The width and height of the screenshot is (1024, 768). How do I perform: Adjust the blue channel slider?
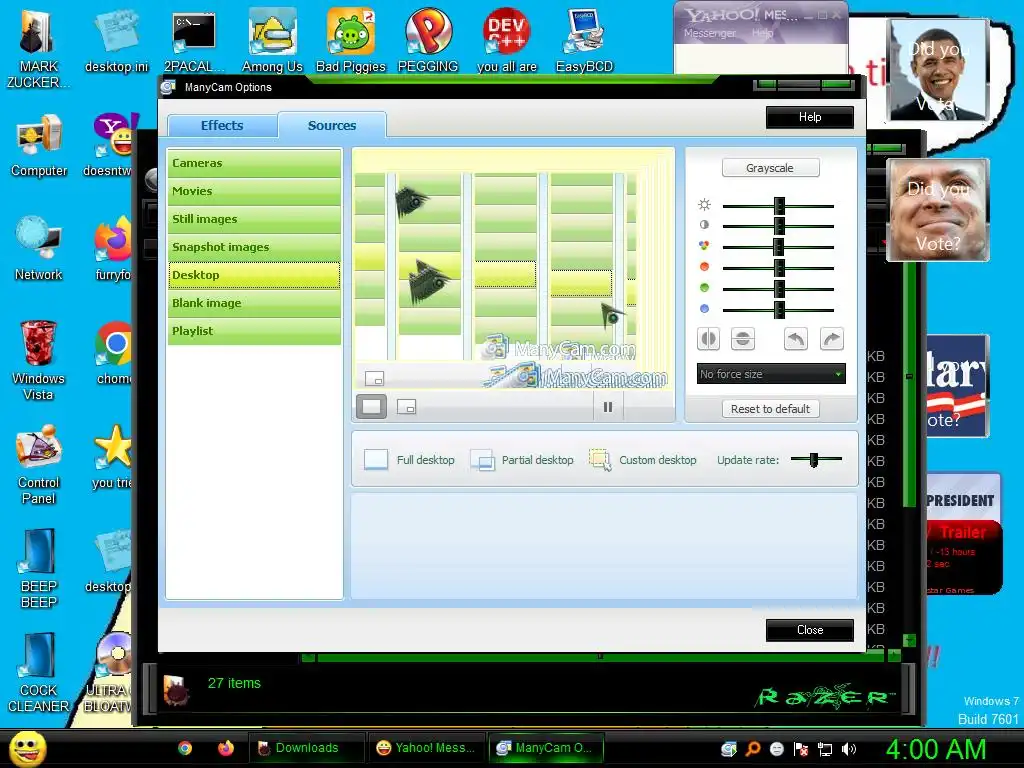click(778, 310)
